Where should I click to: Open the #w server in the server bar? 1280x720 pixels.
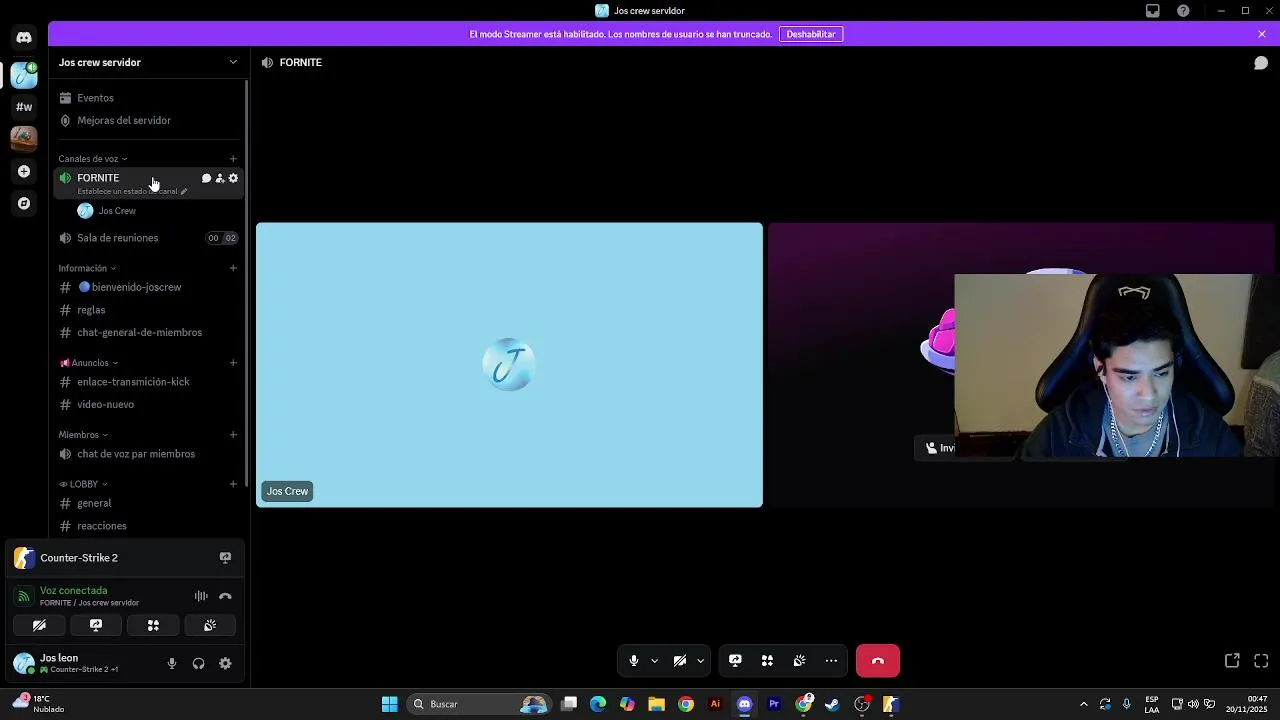(x=24, y=106)
